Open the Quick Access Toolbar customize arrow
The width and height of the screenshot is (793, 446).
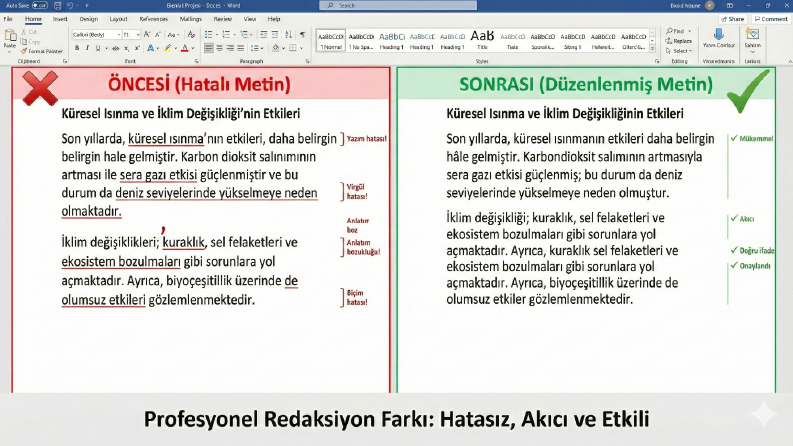(87, 6)
